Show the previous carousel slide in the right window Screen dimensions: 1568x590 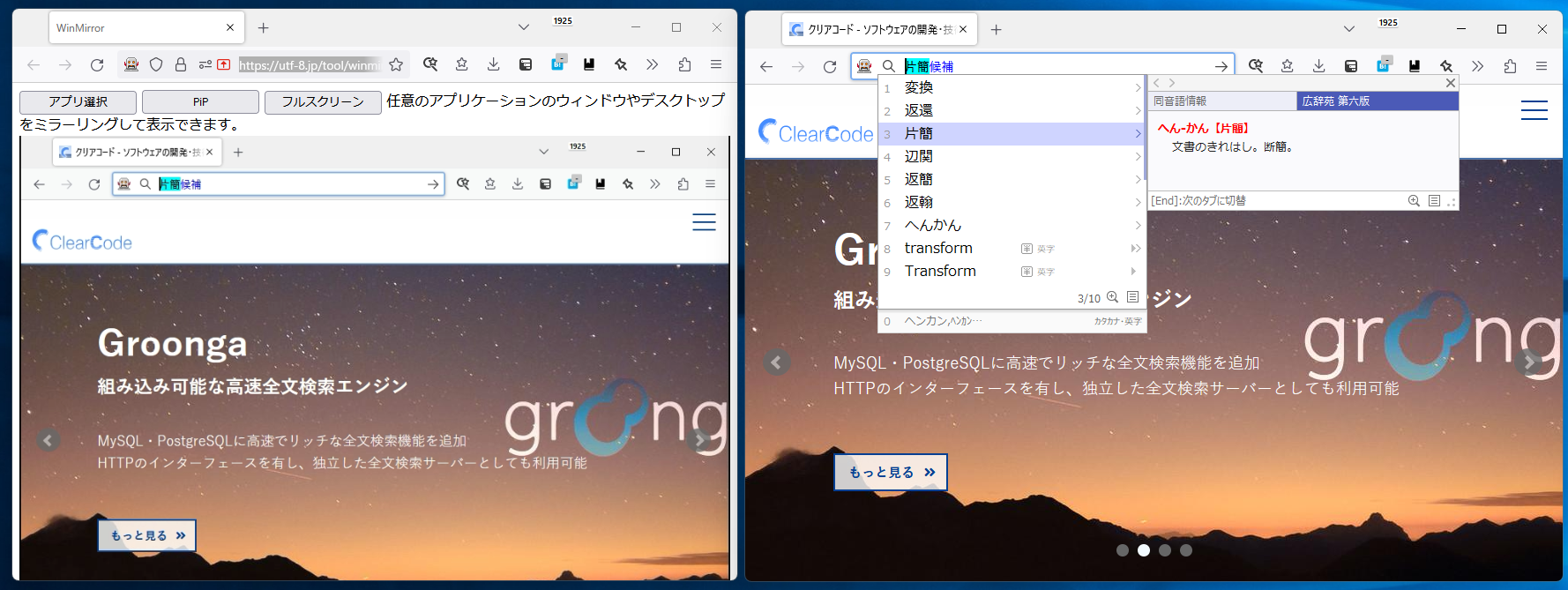(777, 362)
